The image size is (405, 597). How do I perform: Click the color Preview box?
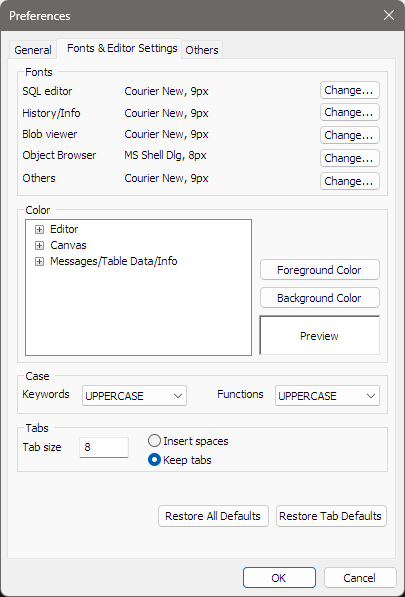click(x=319, y=335)
